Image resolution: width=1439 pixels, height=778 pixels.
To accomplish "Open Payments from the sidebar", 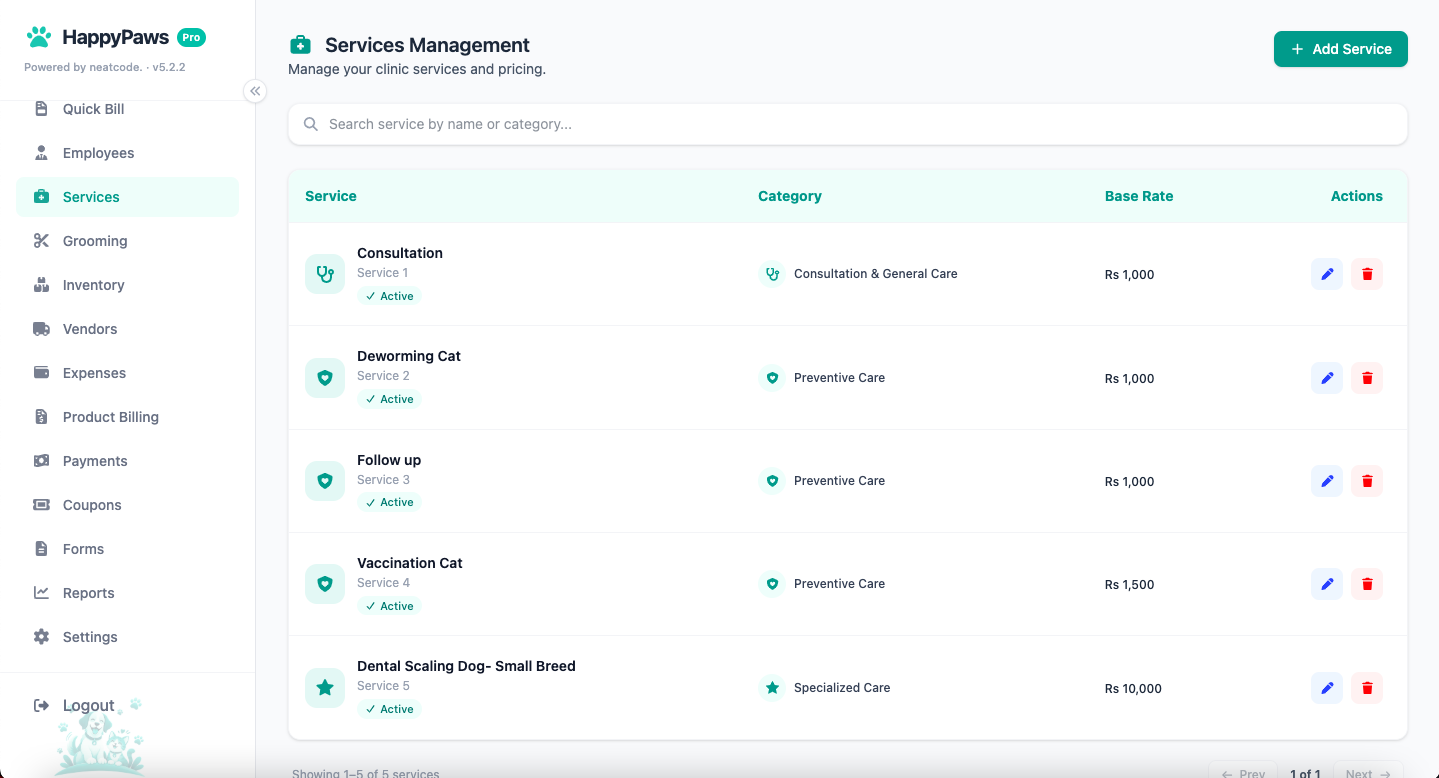I will point(127,461).
